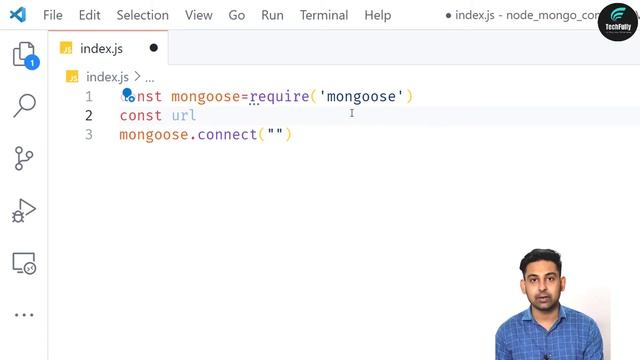Viewport: 640px width, 360px height.
Task: Open the Source Control view
Action: 24,158
